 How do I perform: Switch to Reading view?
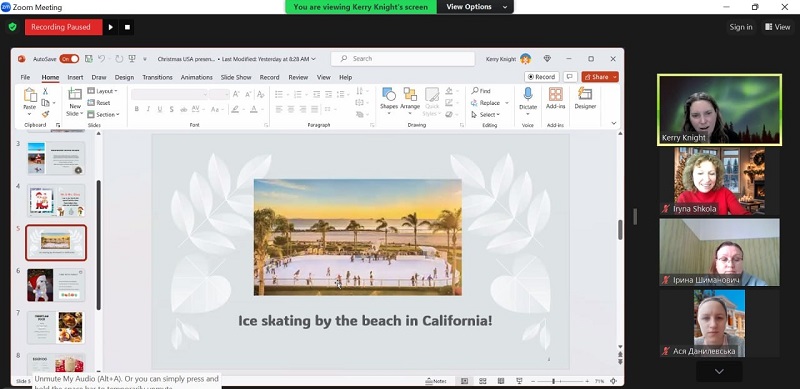(x=501, y=381)
